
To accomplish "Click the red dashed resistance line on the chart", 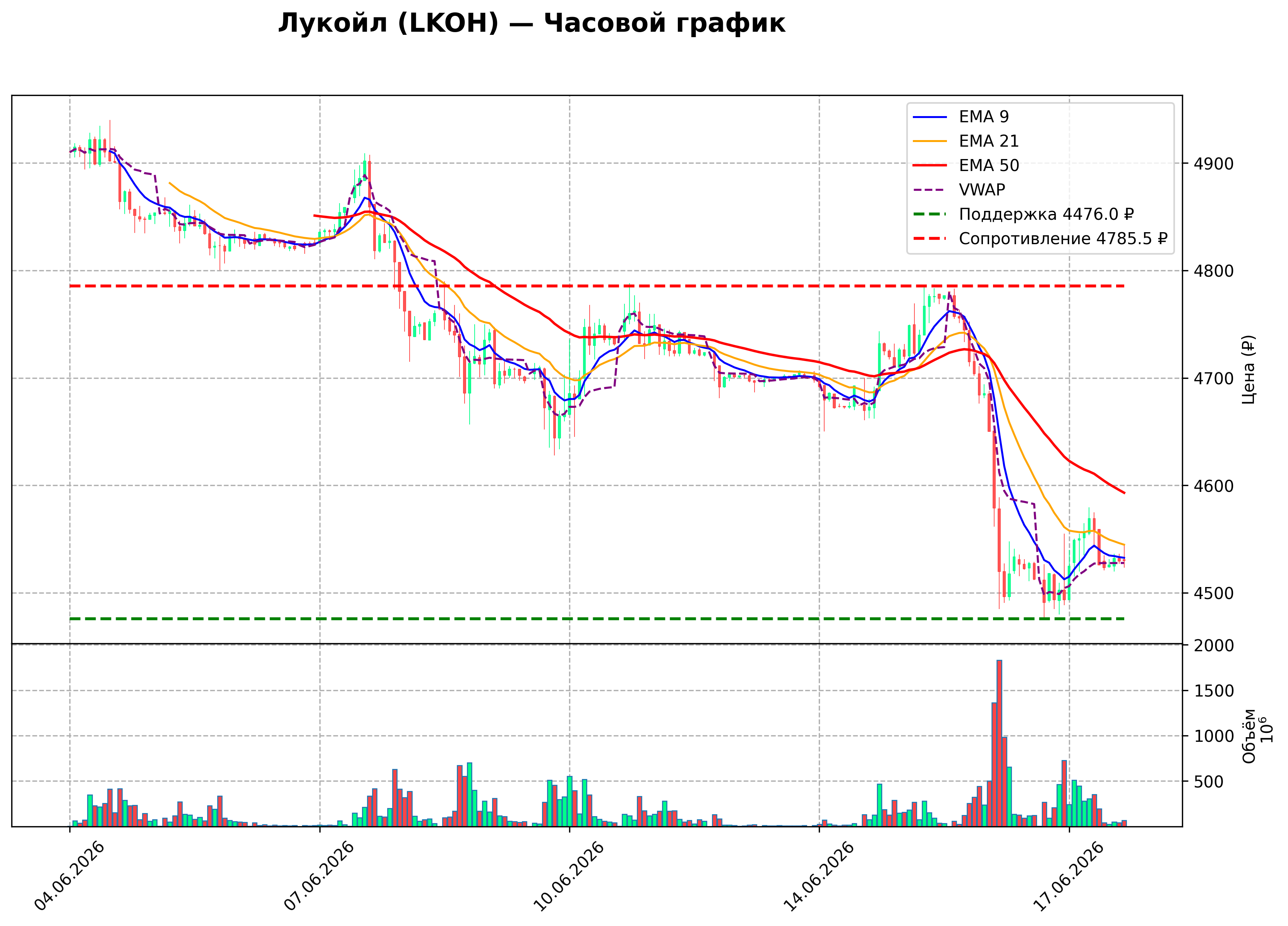I will coord(597,286).
